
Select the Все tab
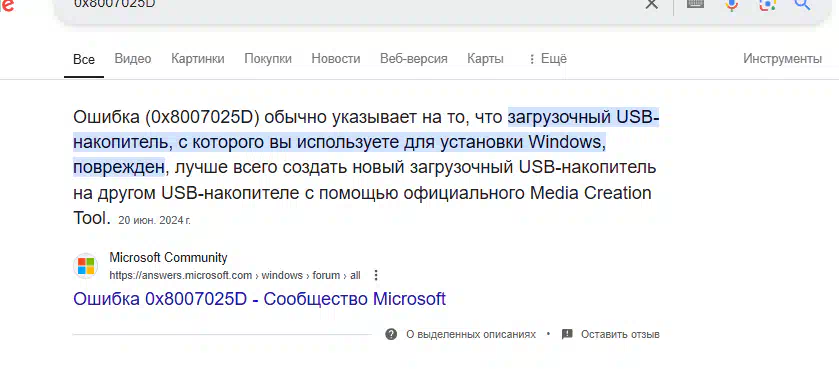click(84, 59)
